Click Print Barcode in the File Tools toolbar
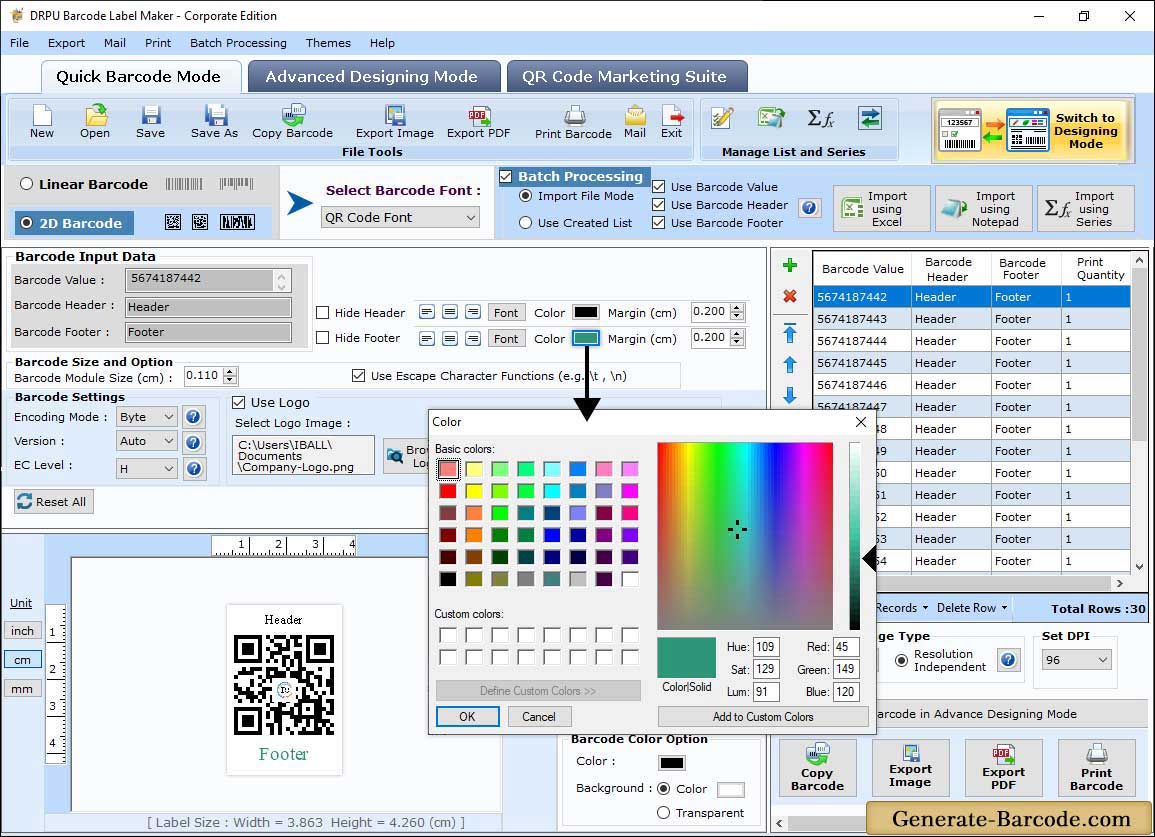Image resolution: width=1155 pixels, height=837 pixels. click(573, 122)
